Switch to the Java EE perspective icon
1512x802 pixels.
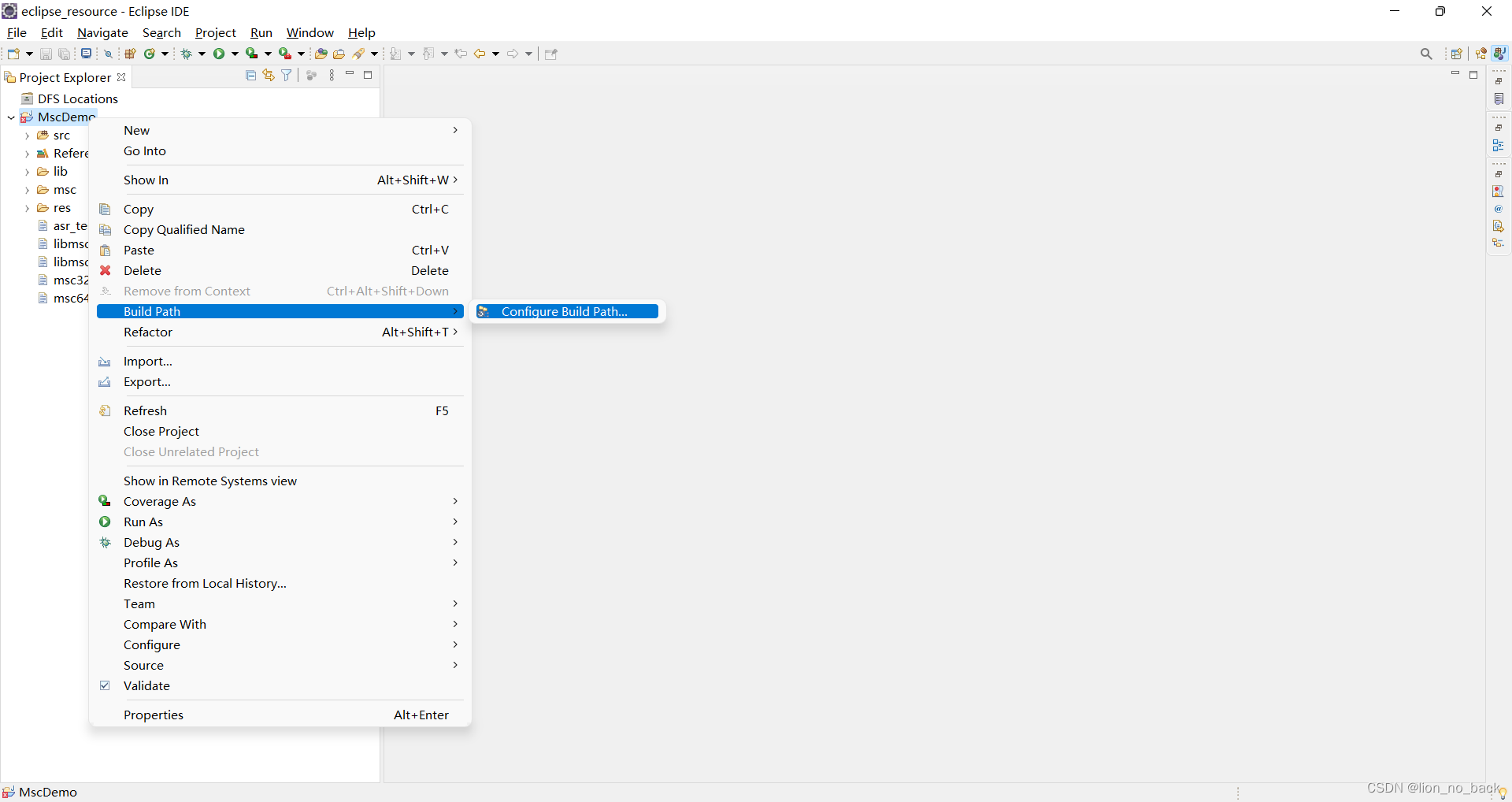pos(1481,54)
